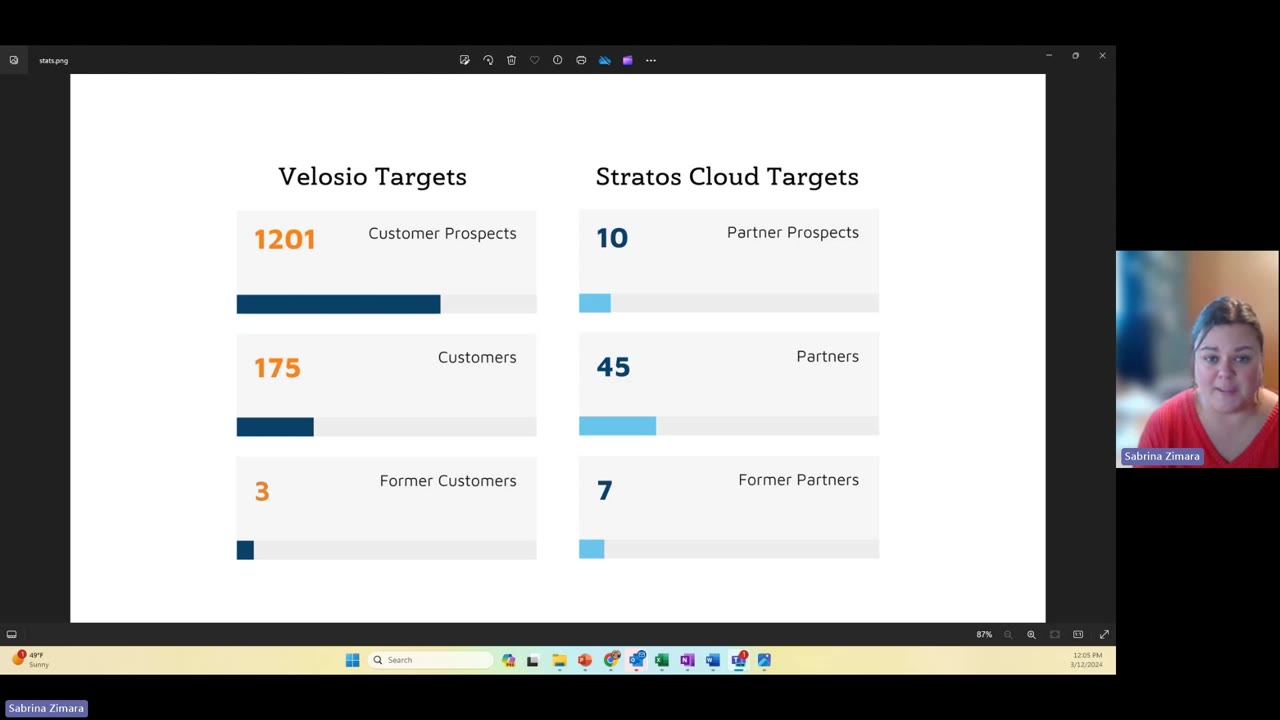Click the 1201 value
Screen dimensions: 1280x720
[x=284, y=239]
